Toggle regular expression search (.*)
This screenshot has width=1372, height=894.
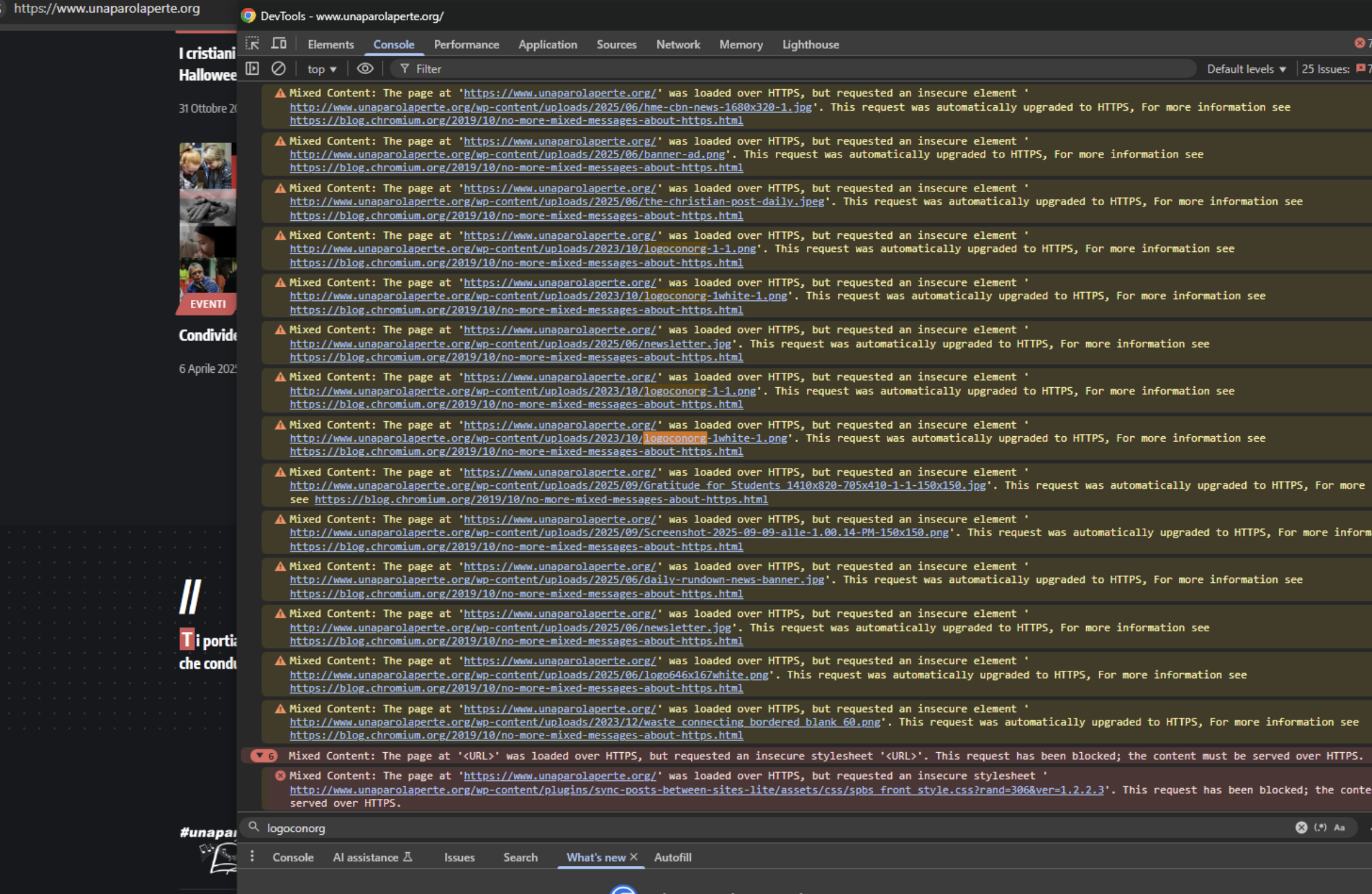point(1320,828)
